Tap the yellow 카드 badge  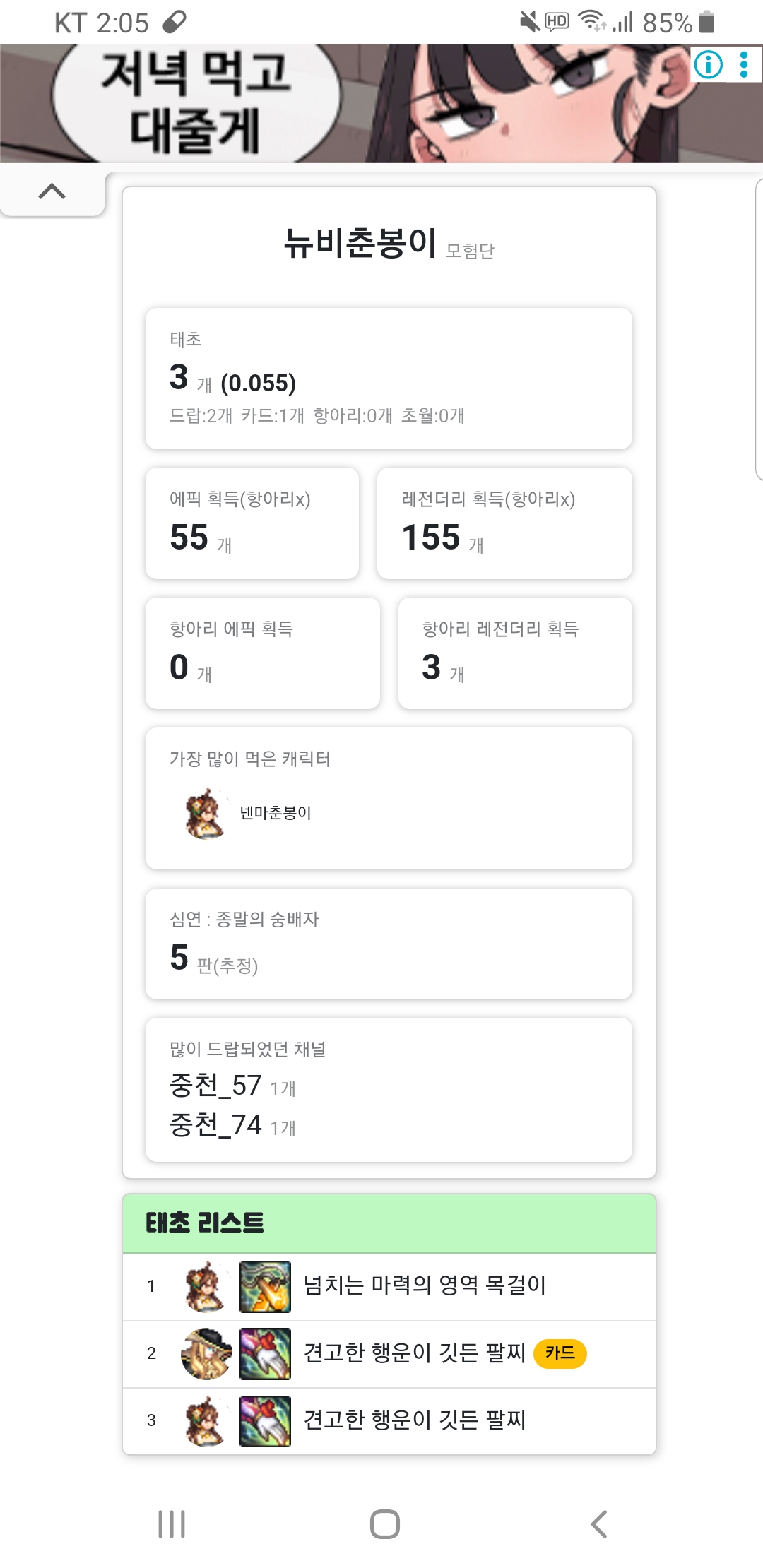[x=560, y=1353]
